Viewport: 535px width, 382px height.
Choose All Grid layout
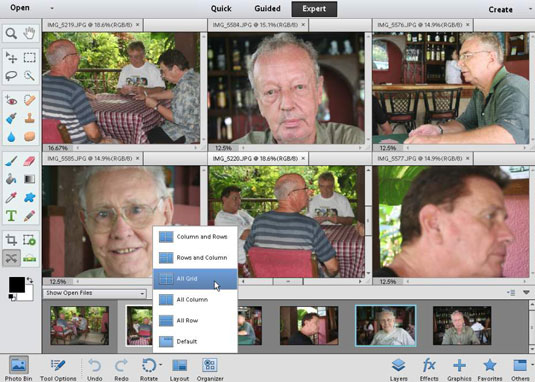tap(195, 279)
